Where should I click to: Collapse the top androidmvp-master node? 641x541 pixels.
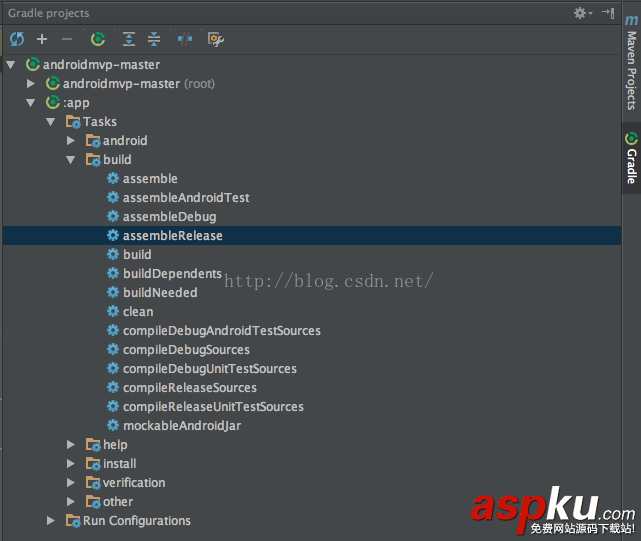point(11,65)
